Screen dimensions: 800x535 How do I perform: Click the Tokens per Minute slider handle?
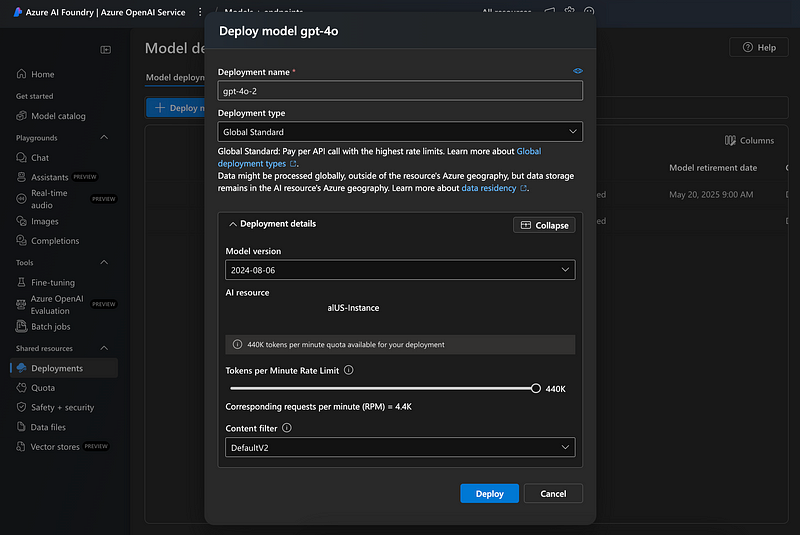tap(535, 388)
